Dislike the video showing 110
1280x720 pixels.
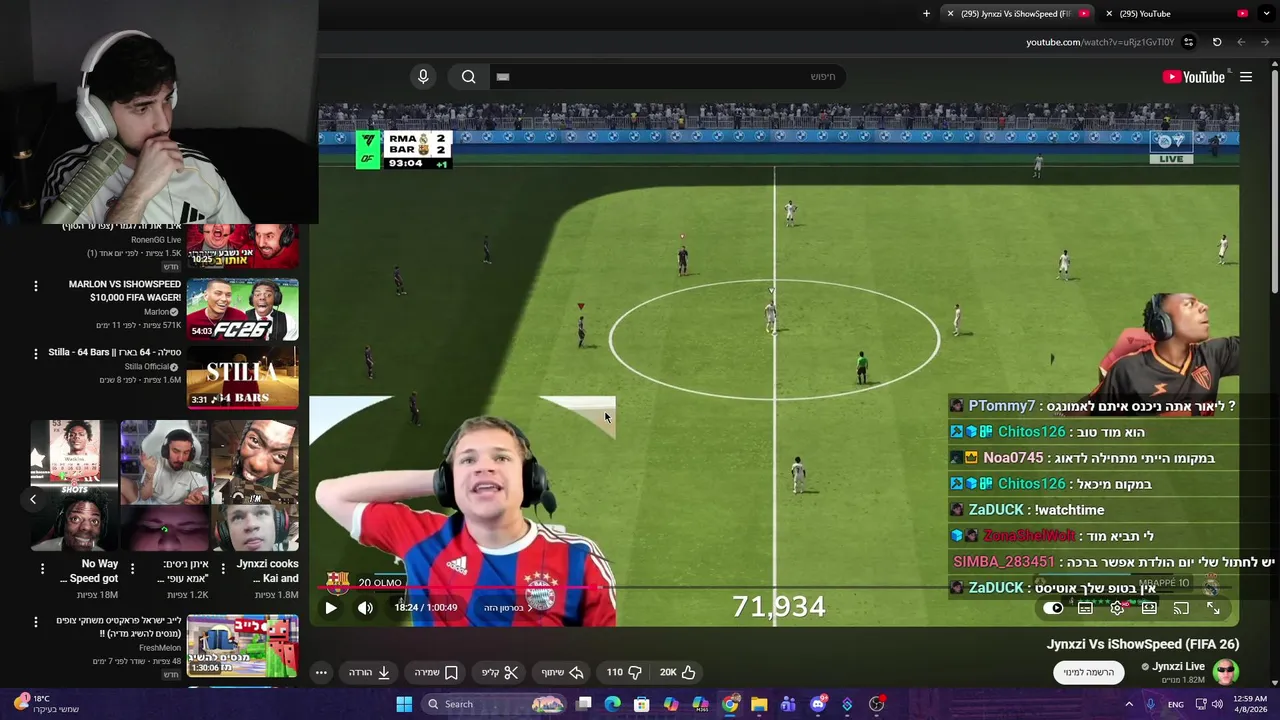624,672
